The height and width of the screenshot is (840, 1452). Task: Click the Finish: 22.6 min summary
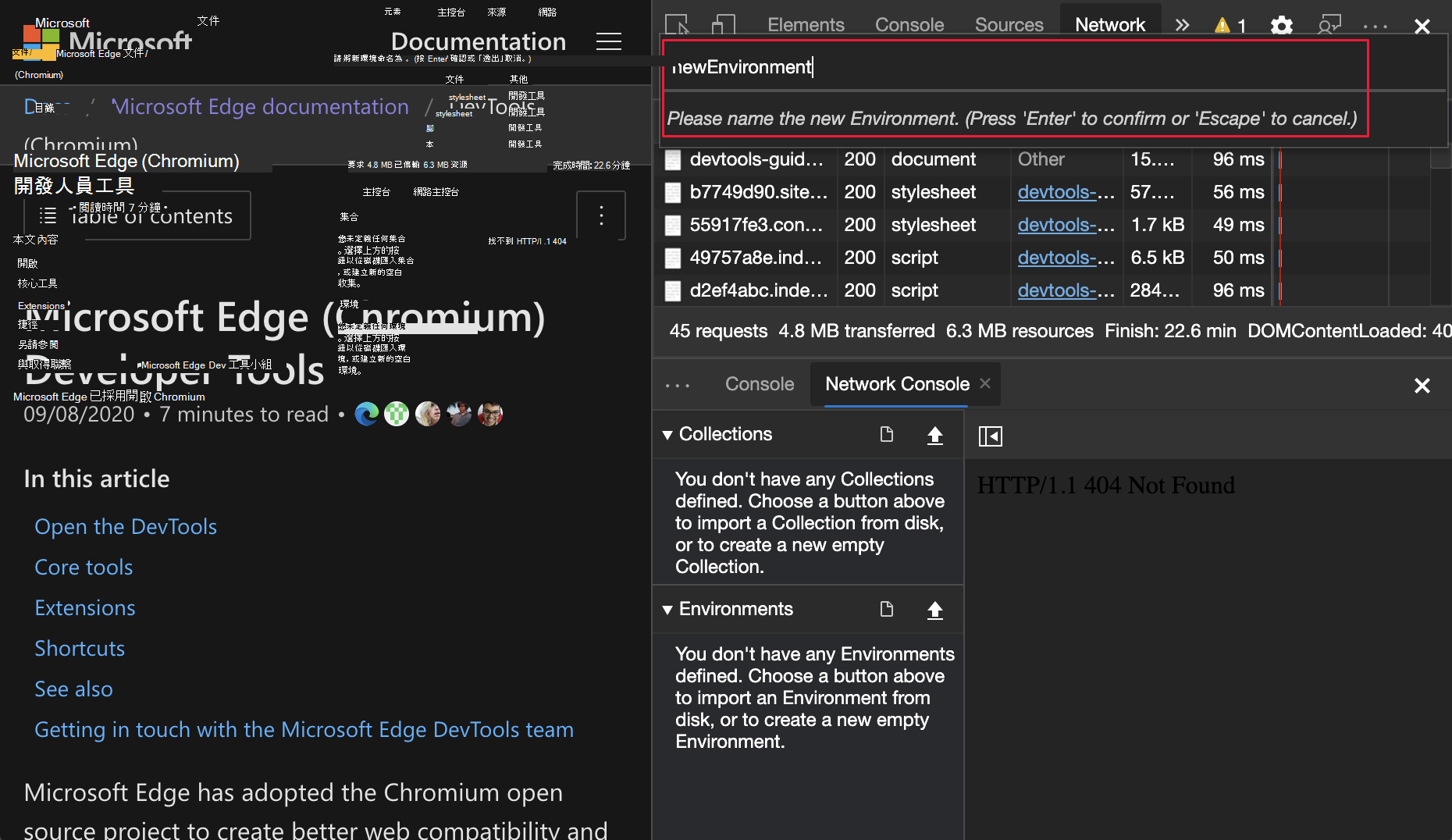coord(1170,331)
